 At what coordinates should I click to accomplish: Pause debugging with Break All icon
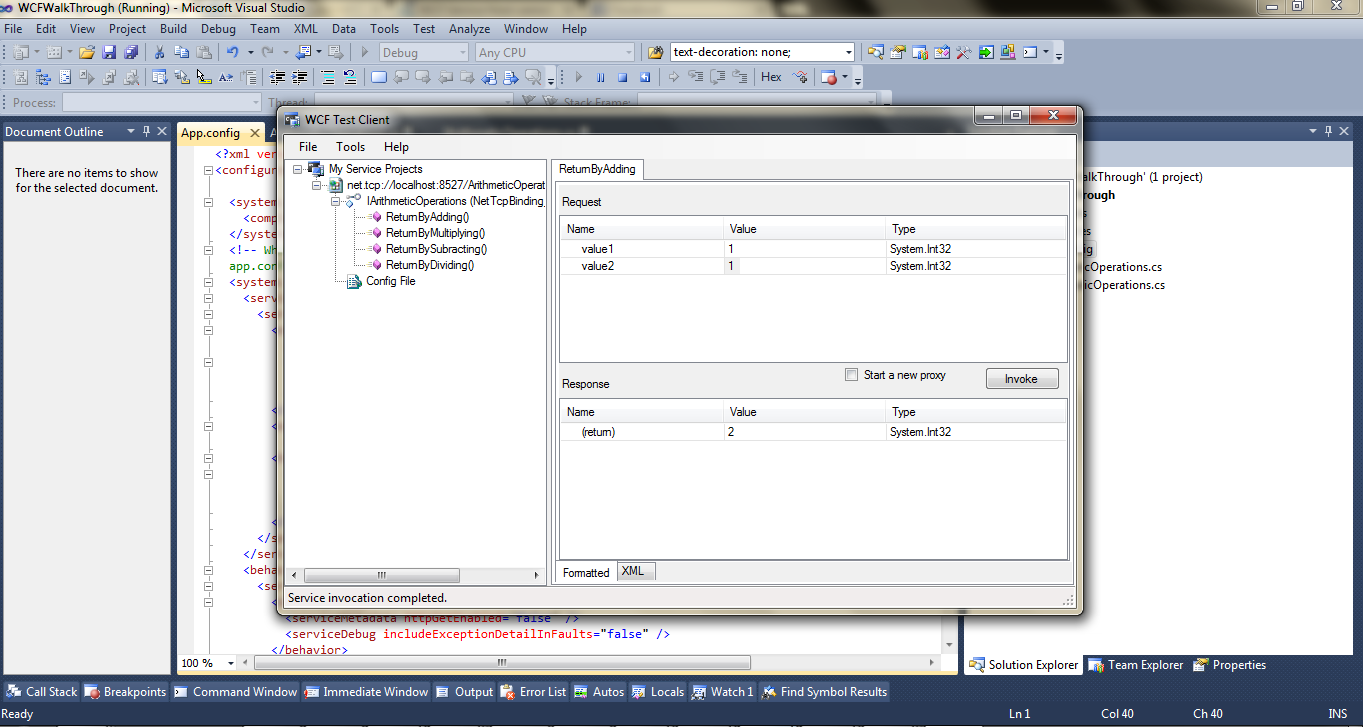pos(600,77)
